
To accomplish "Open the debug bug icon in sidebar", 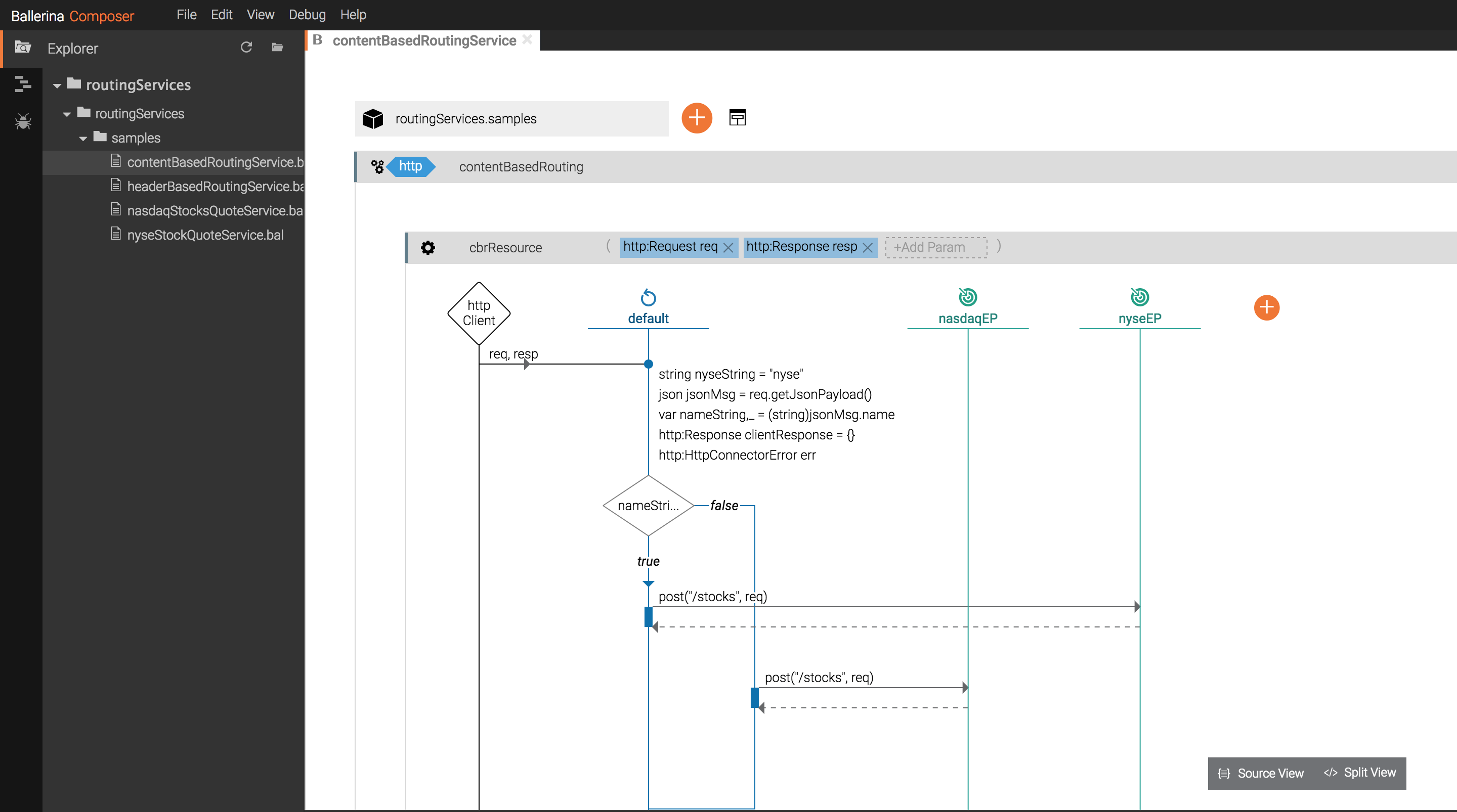I will (23, 121).
